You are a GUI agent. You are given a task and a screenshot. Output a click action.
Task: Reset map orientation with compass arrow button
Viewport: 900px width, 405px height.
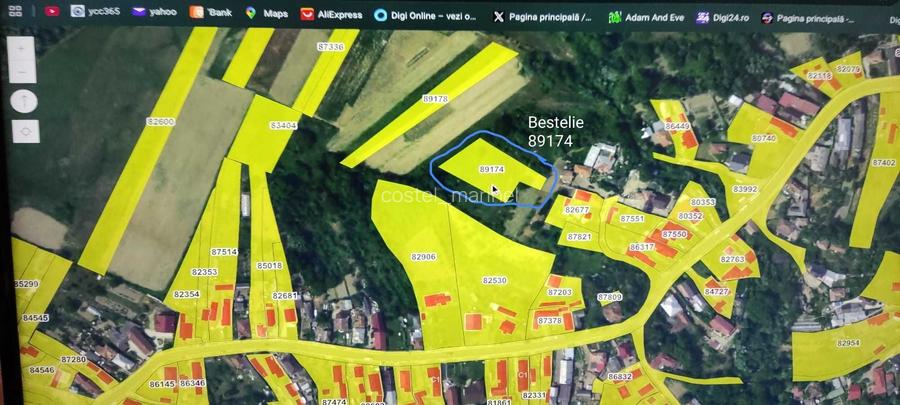point(24,101)
